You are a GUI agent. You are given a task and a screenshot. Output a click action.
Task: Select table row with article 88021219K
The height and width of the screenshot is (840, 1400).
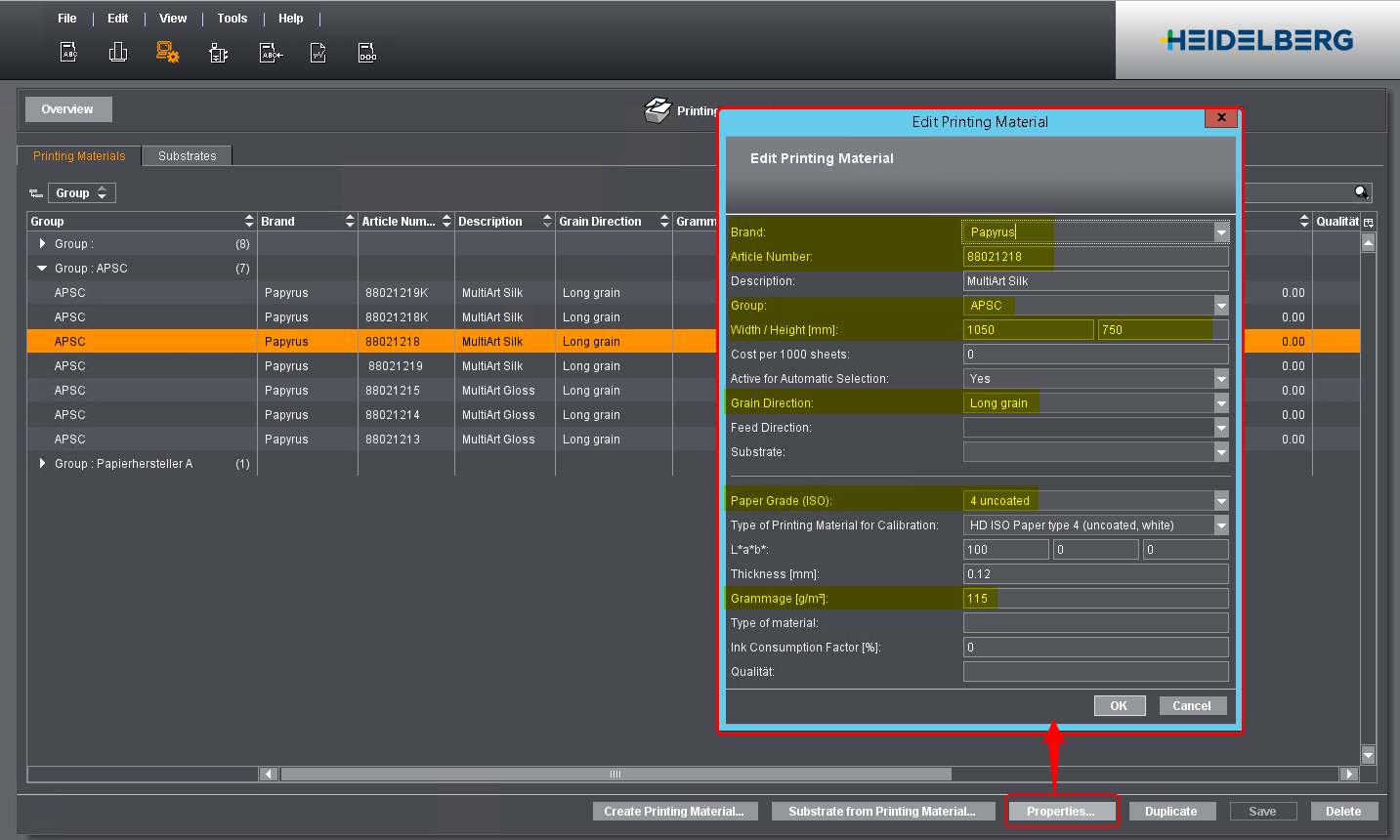tap(371, 293)
